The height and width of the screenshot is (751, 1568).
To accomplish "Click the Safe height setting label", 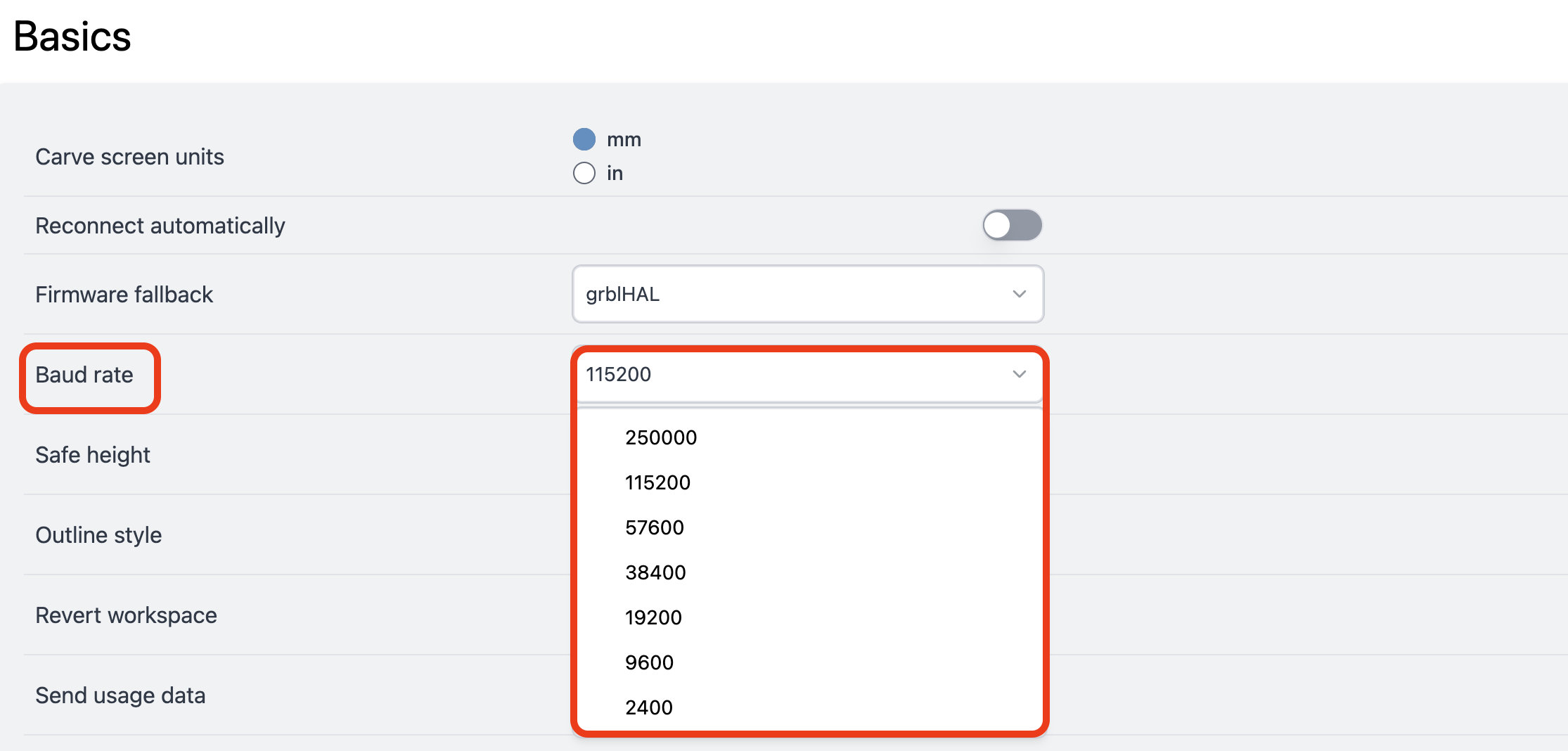I will pyautogui.click(x=93, y=455).
